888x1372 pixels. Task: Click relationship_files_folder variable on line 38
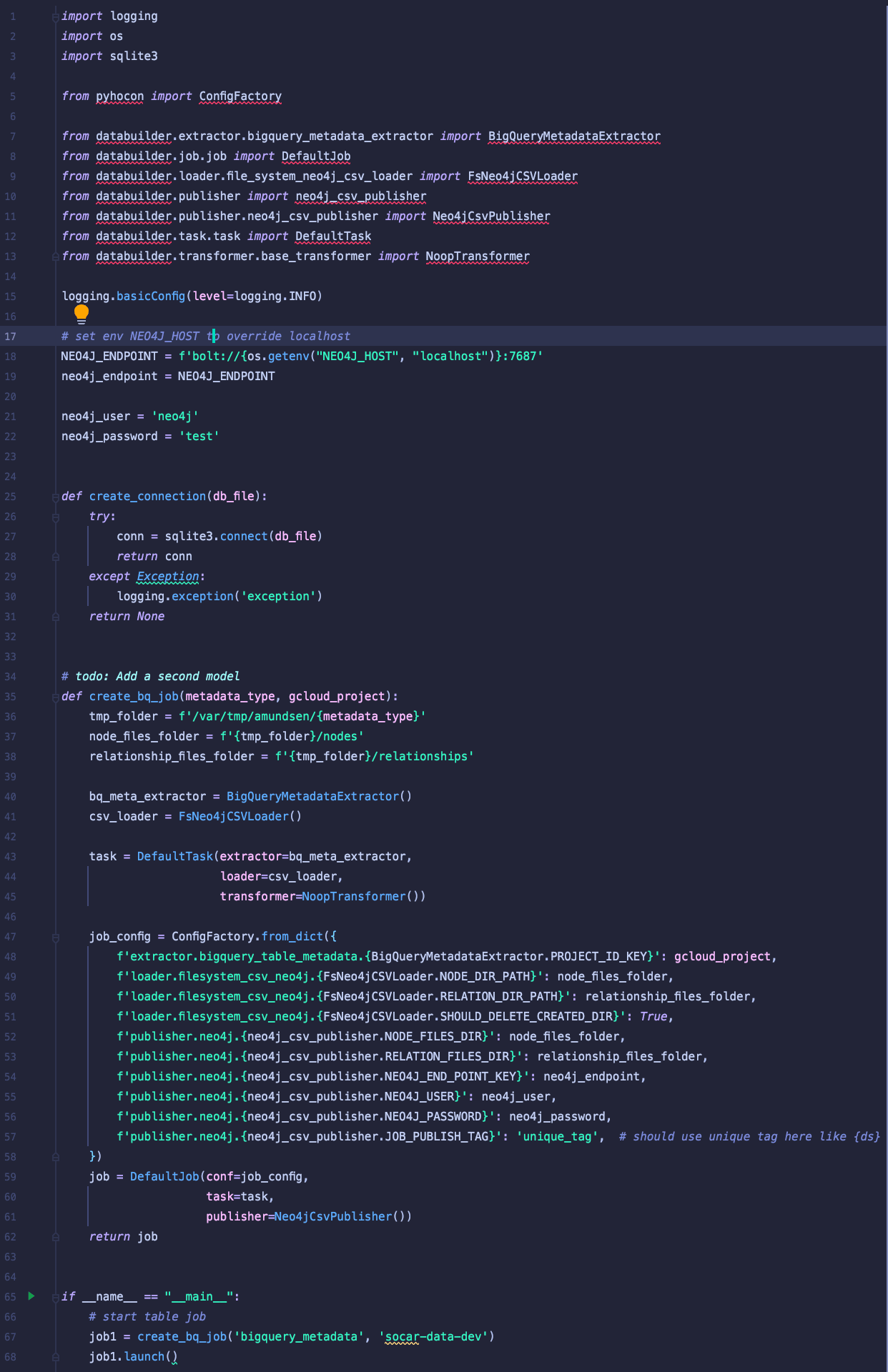[x=172, y=756]
